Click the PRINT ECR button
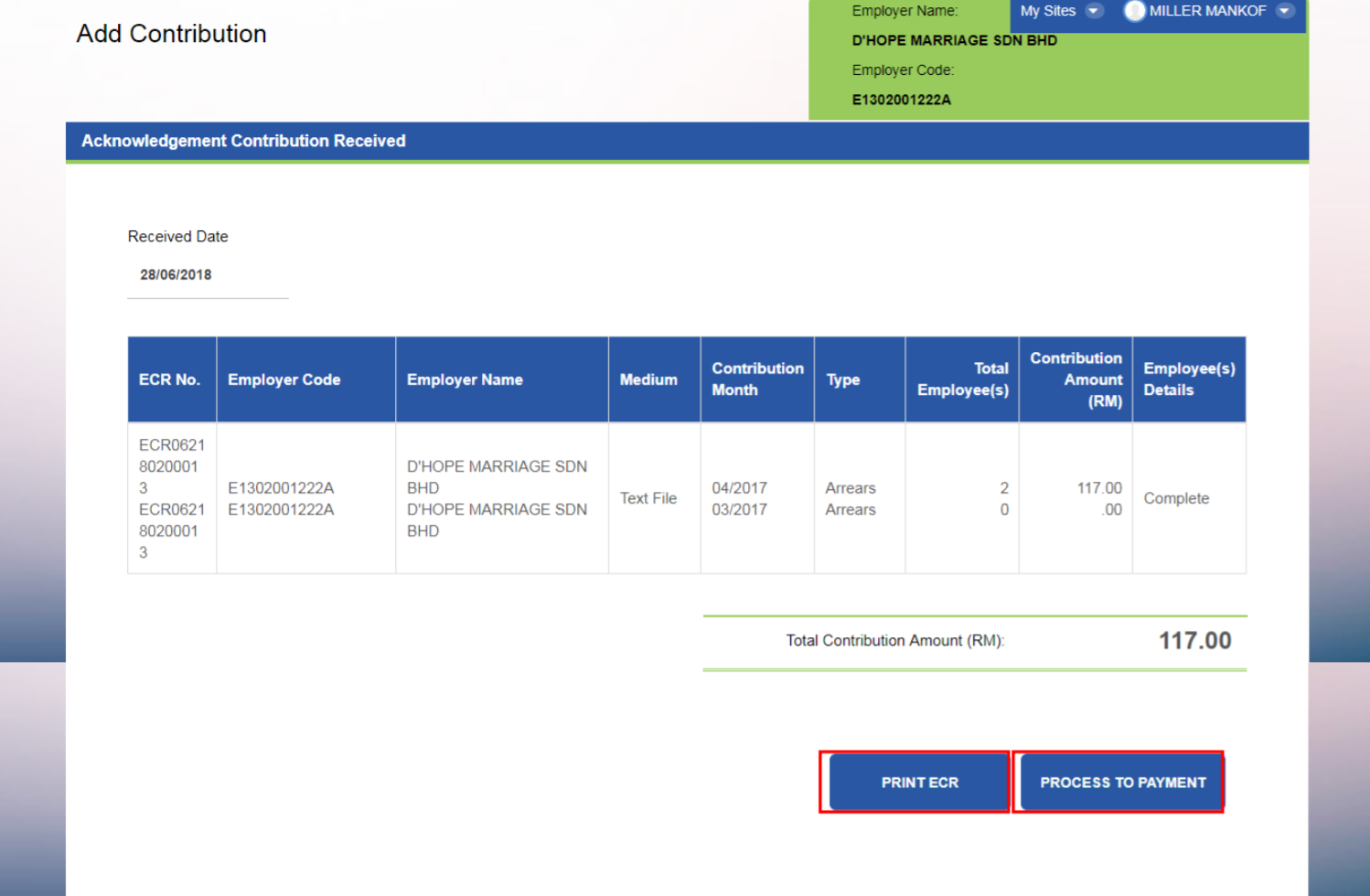 tap(919, 783)
